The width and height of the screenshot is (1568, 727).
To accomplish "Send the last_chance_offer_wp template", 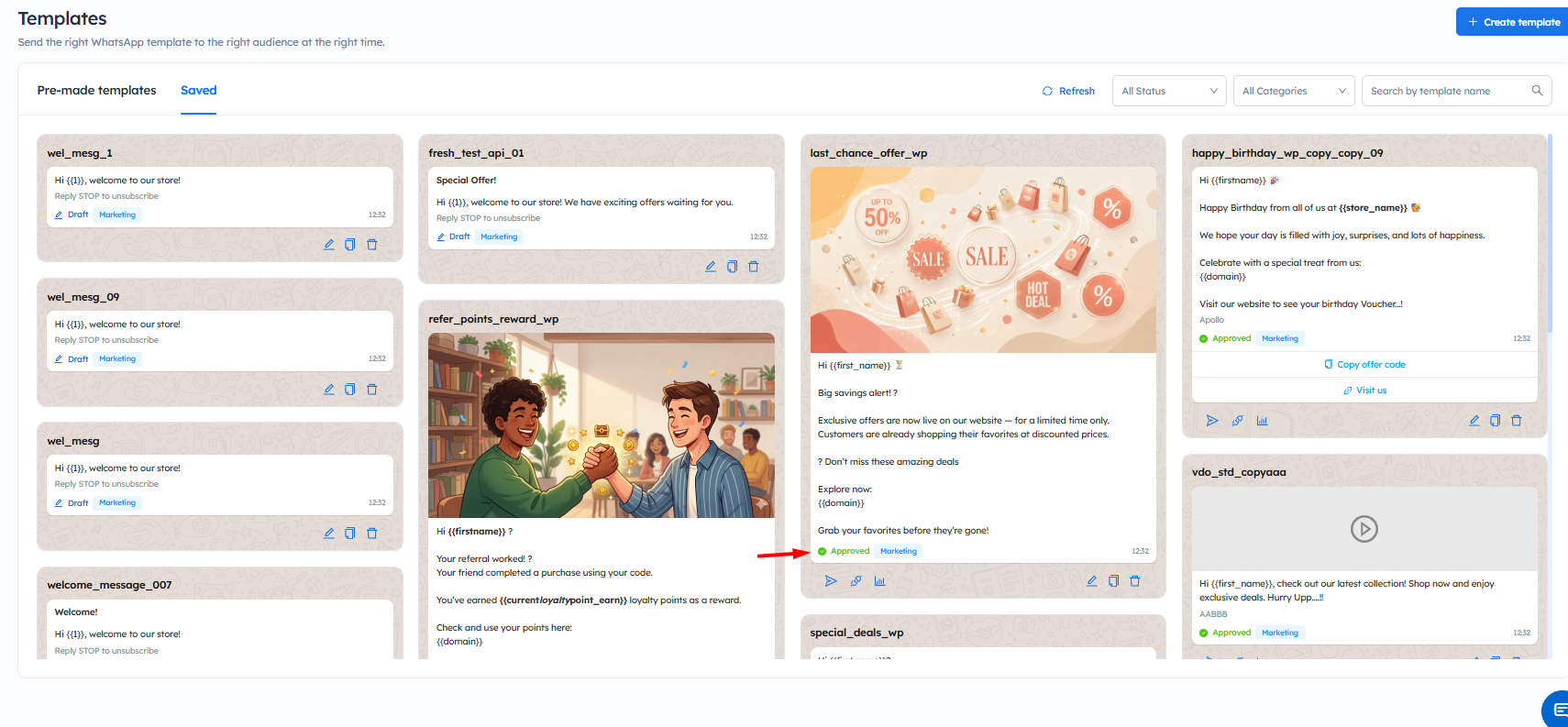I will (830, 581).
